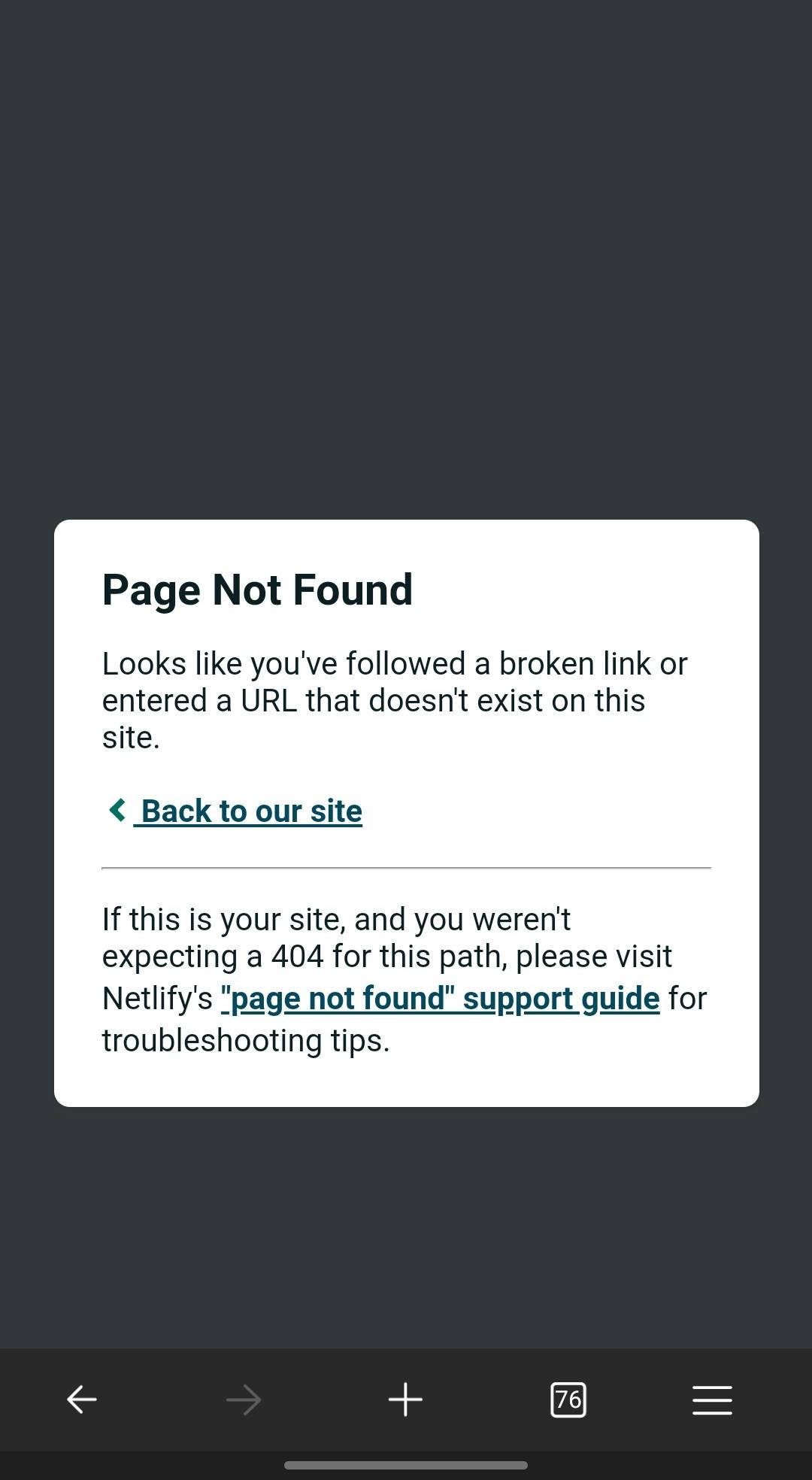The image size is (812, 1480).
Task: Open the "page not found" support guide link
Action: [x=441, y=998]
